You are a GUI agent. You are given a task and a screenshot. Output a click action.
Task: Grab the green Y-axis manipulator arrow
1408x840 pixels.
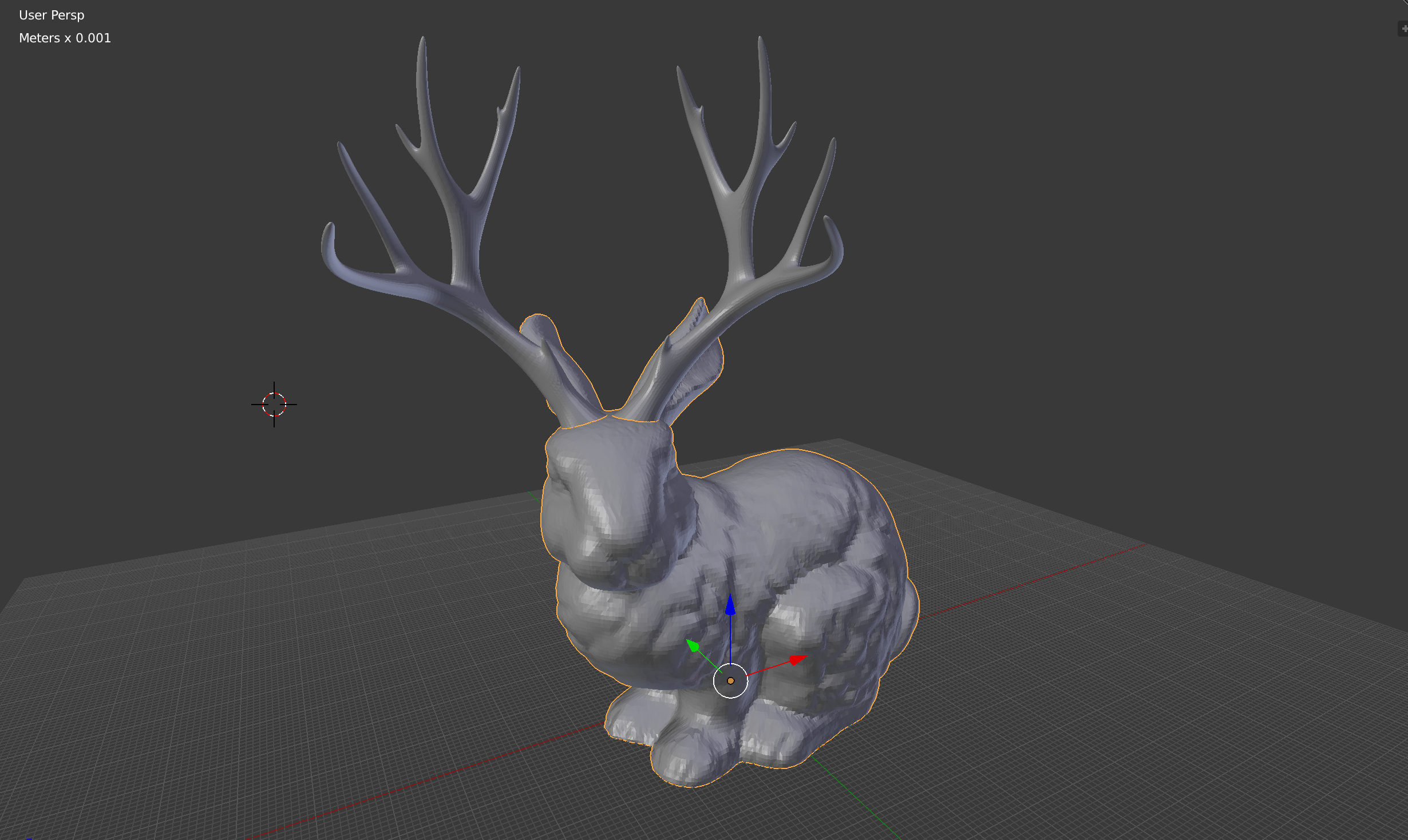coord(693,646)
